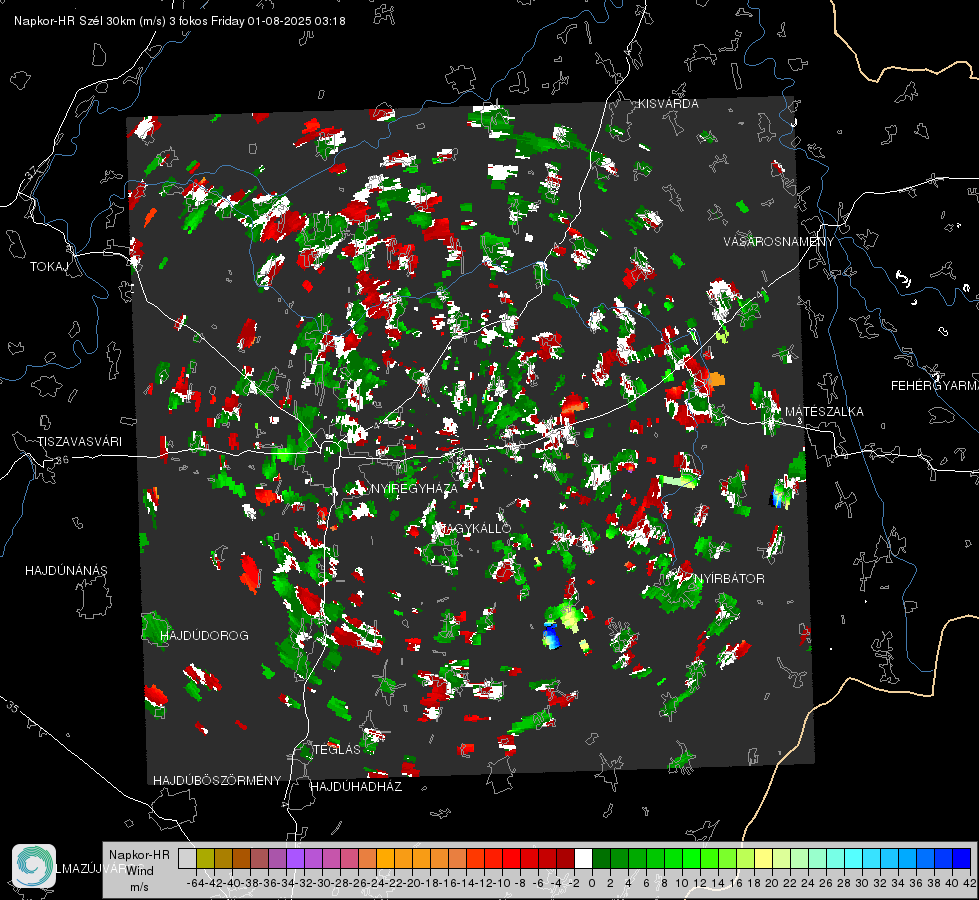This screenshot has width=979, height=900.
Task: Click the 'Napkor-HR Wind m/s' legend caption
Action: pyautogui.click(x=139, y=871)
